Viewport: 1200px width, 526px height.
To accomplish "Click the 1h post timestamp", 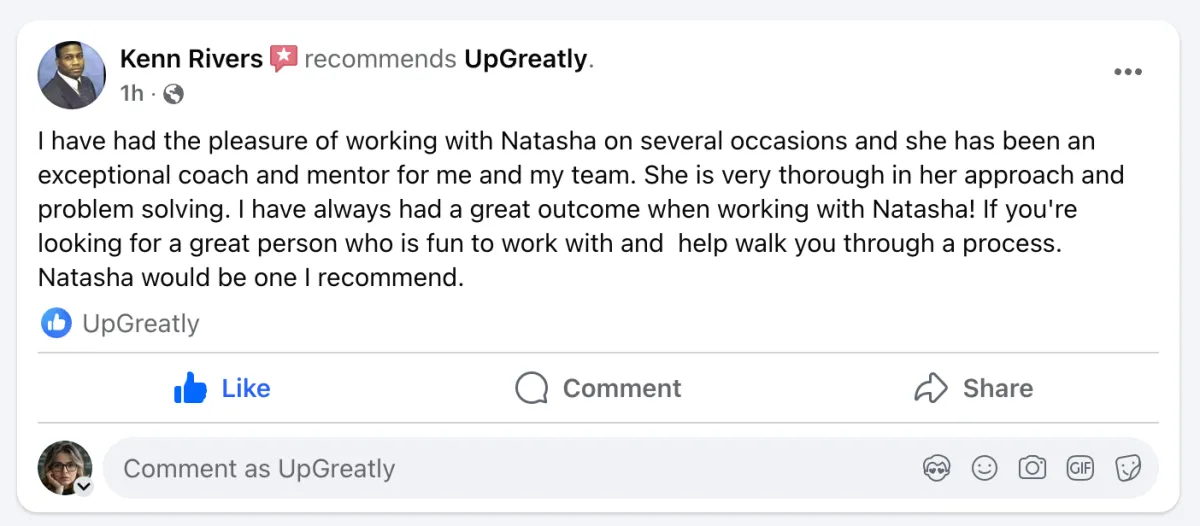I will pos(132,94).
